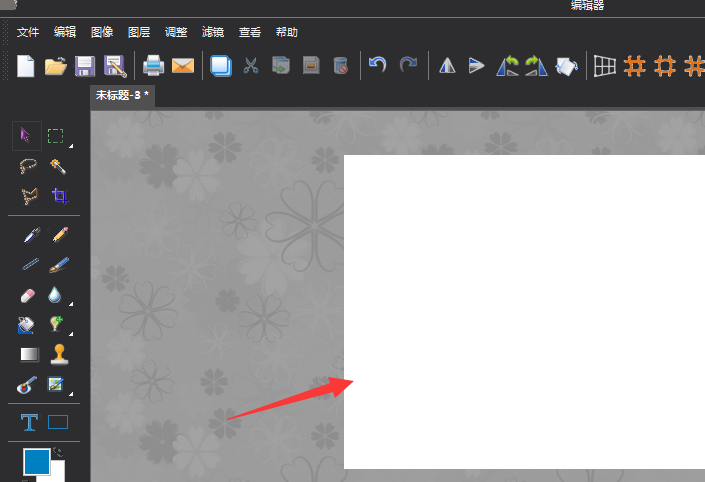705x482 pixels.
Task: Click the grayed delete trash icon
Action: 341,66
